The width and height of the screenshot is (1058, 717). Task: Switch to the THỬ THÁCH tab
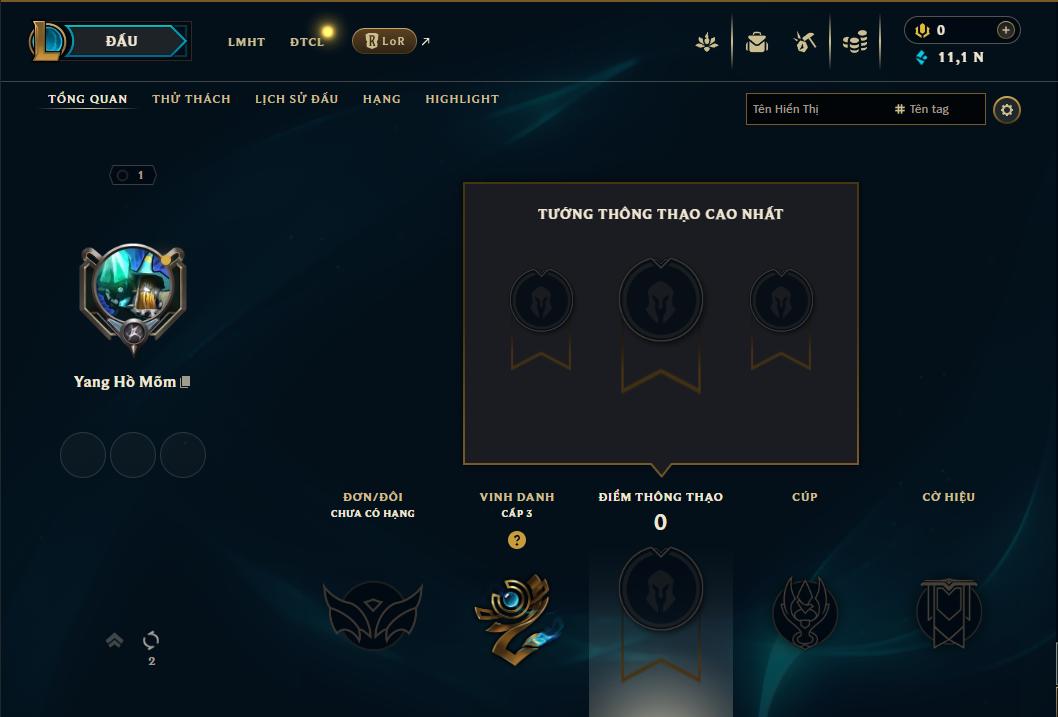(192, 99)
